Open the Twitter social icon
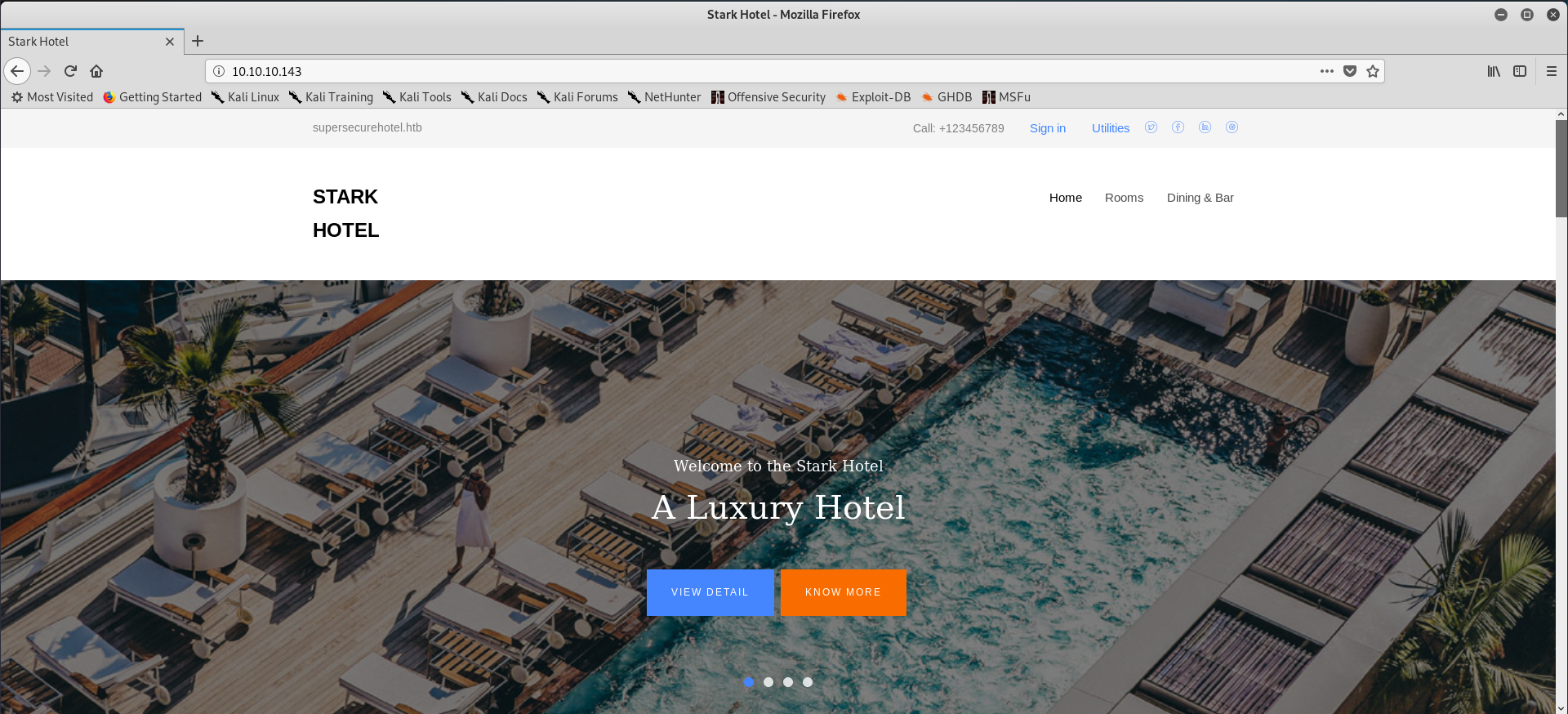 [1151, 127]
